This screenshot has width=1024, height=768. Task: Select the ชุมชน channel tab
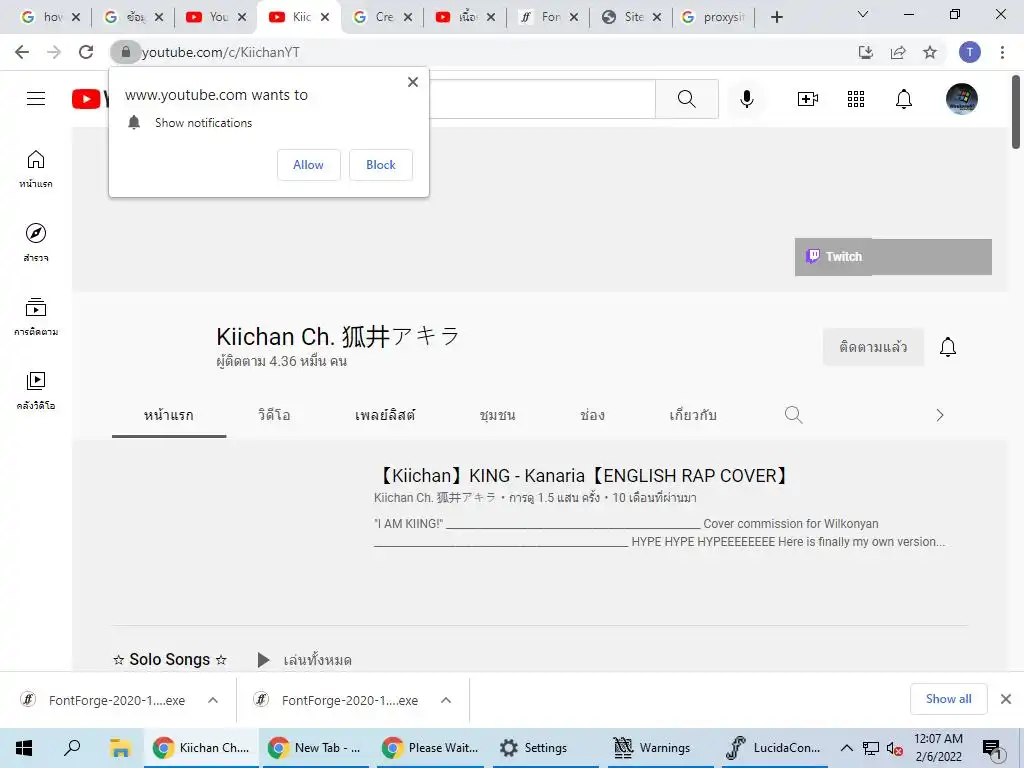tap(497, 415)
